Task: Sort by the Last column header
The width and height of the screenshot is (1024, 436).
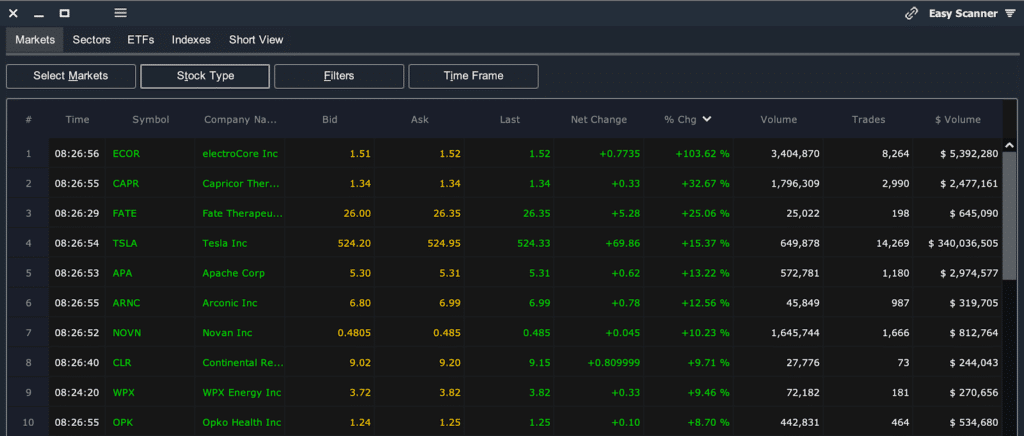Action: [x=509, y=119]
